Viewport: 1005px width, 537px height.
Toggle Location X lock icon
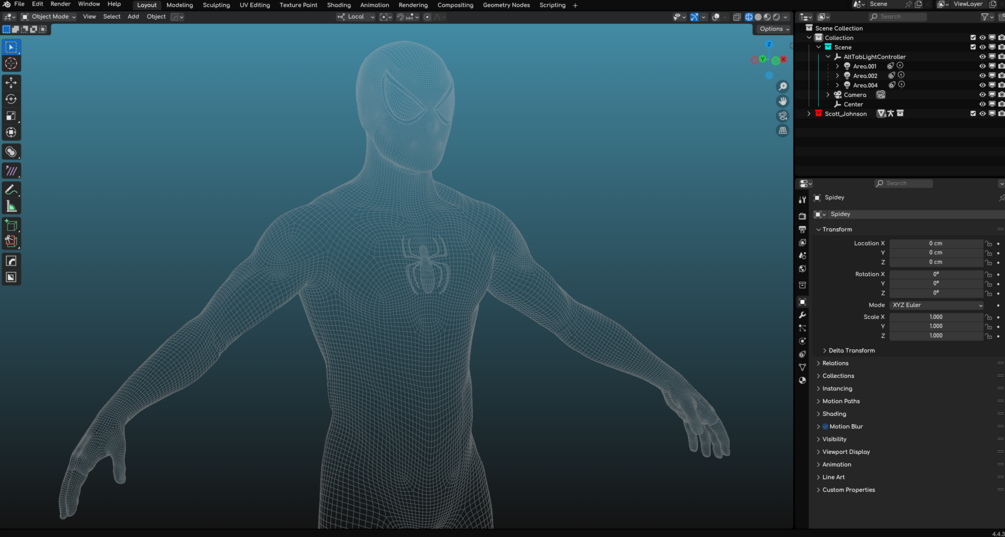[x=988, y=244]
